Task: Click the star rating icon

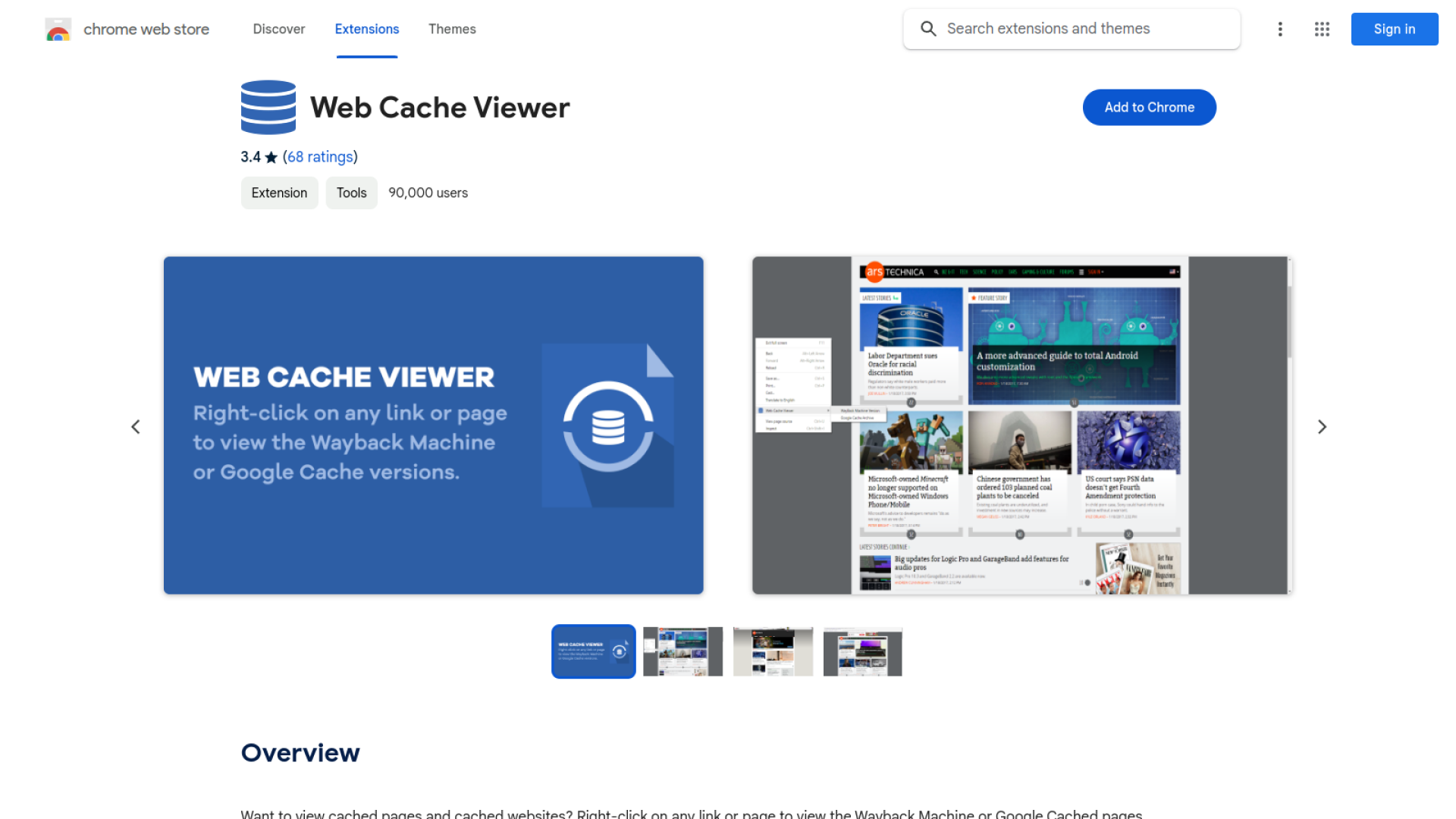Action: coord(271,156)
